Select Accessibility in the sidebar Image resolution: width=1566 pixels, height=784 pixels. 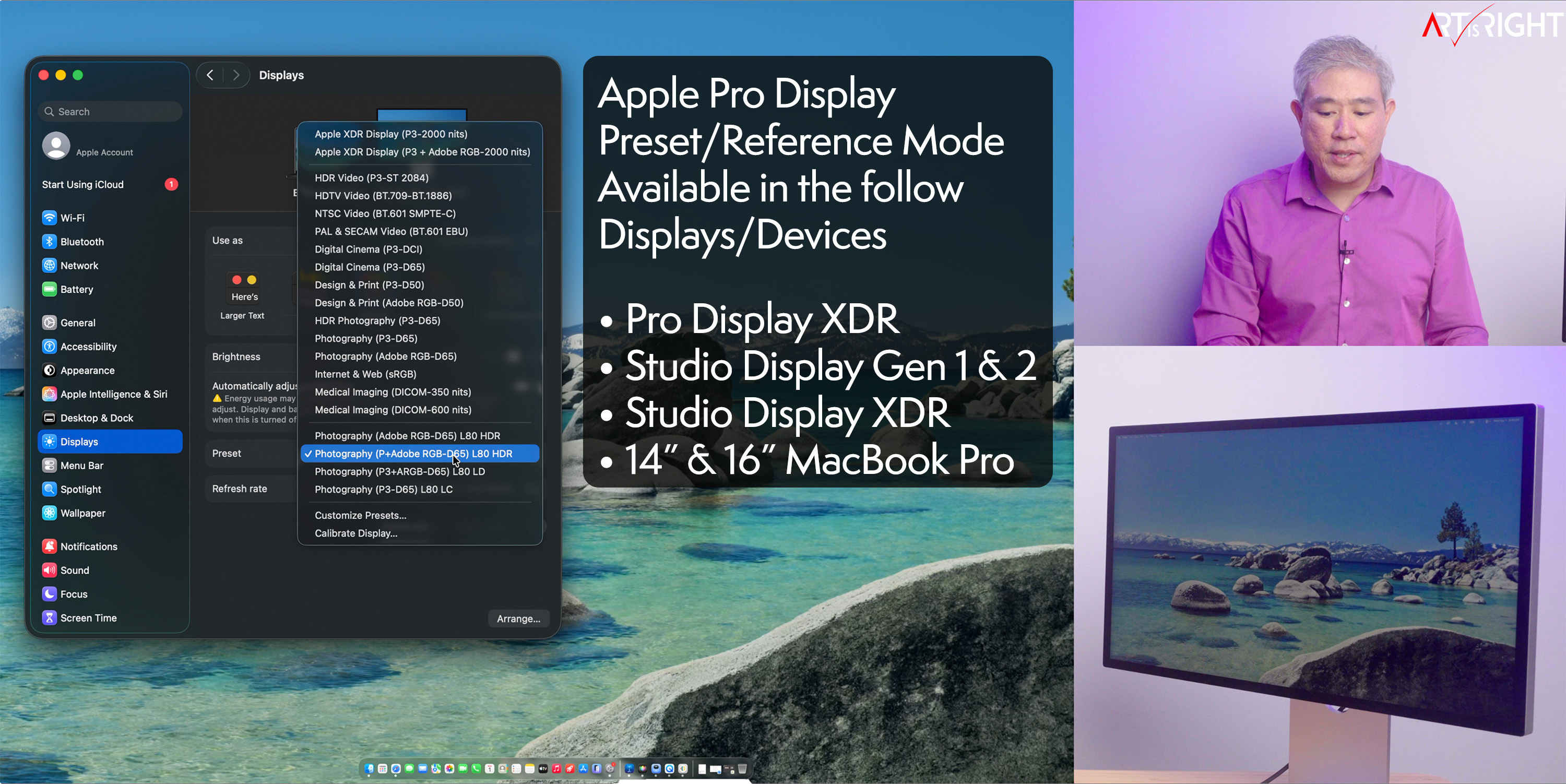click(x=110, y=347)
